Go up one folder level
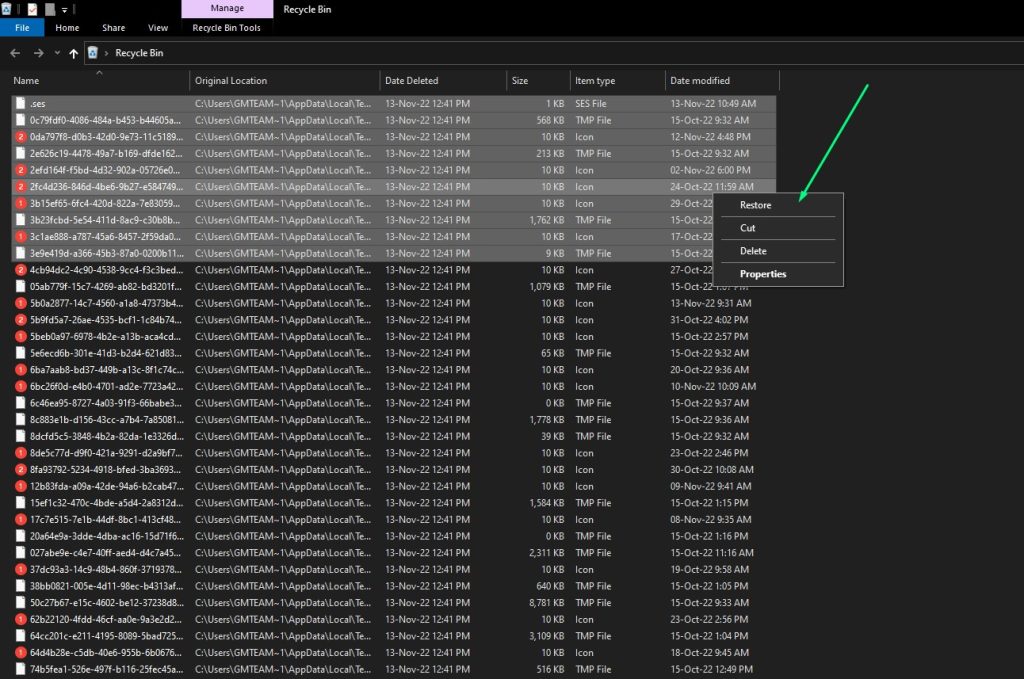Image resolution: width=1024 pixels, height=679 pixels. pos(74,53)
